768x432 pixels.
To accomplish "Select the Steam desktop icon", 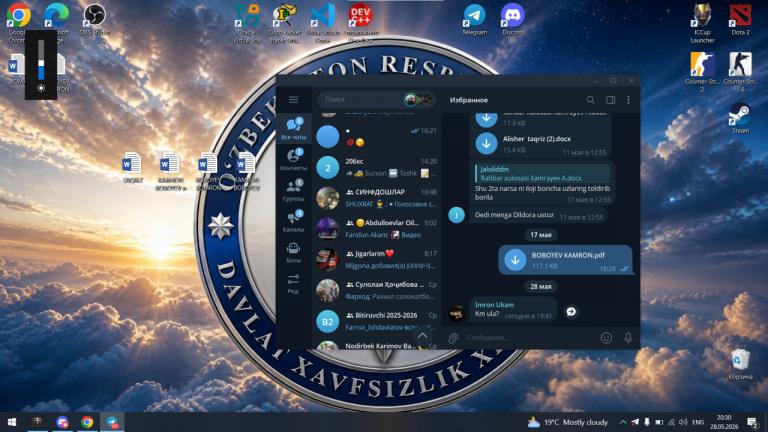I will click(x=741, y=118).
